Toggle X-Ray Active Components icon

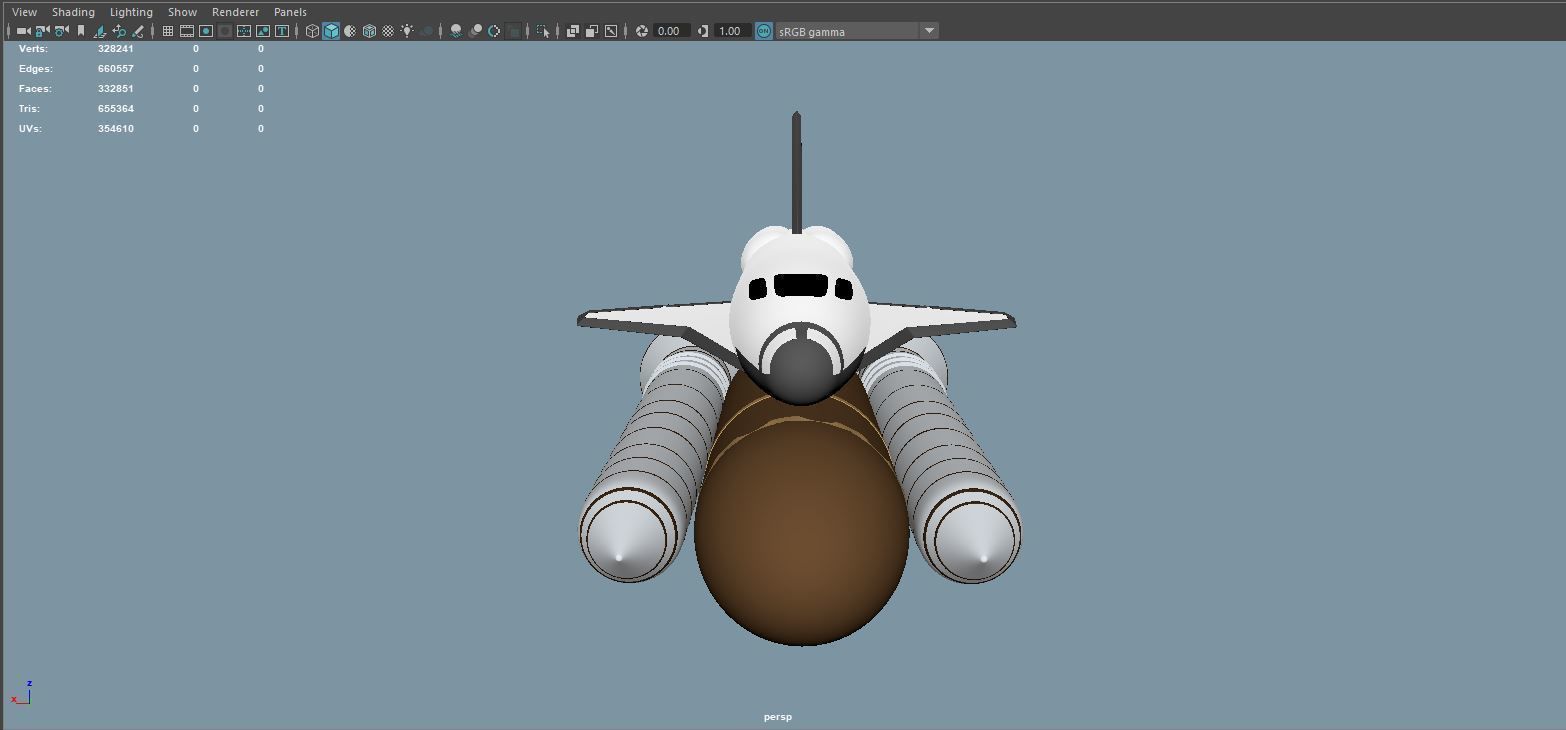tap(592, 31)
